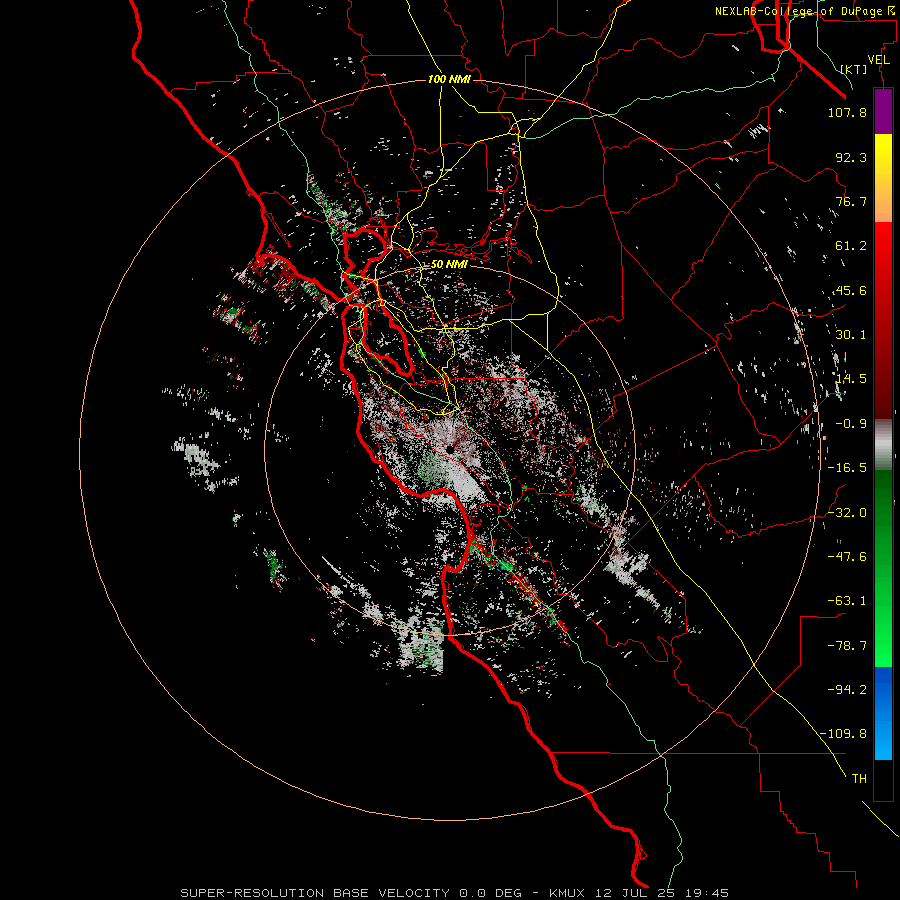Viewport: 900px width, 900px height.
Task: Select the -94.2 scale value
Action: [x=847, y=689]
